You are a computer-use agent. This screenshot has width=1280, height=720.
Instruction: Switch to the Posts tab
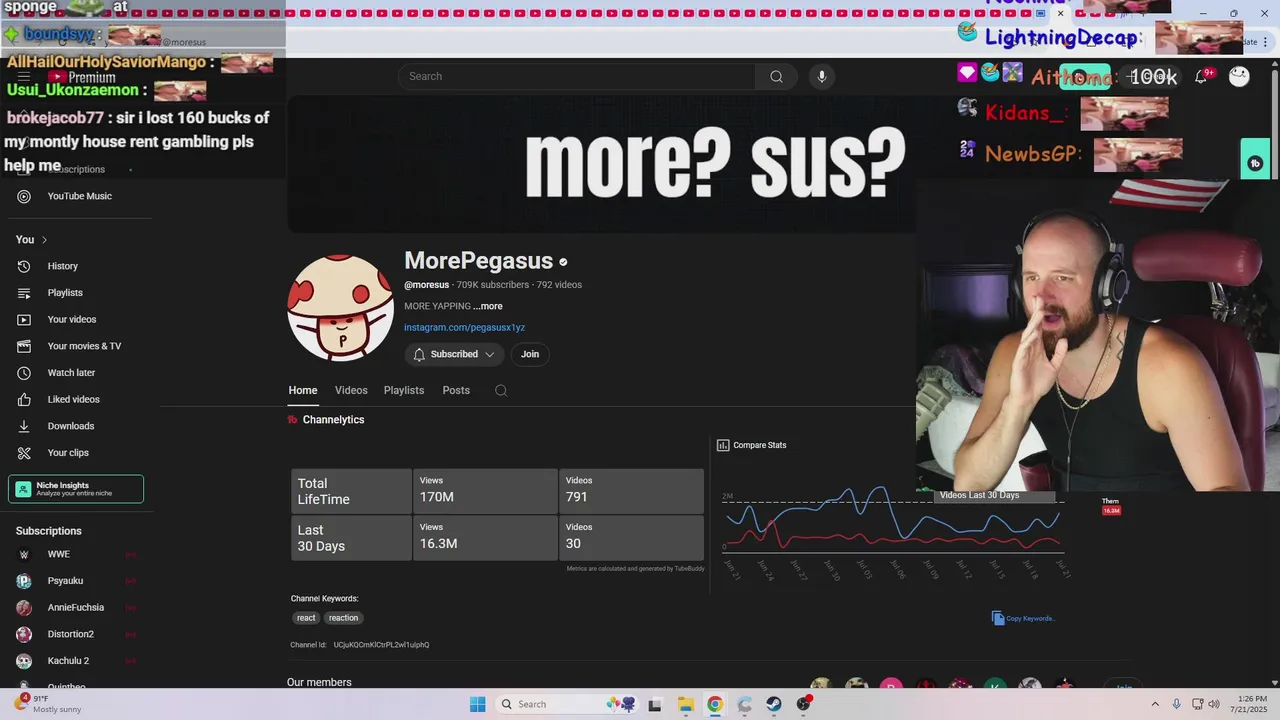point(456,390)
